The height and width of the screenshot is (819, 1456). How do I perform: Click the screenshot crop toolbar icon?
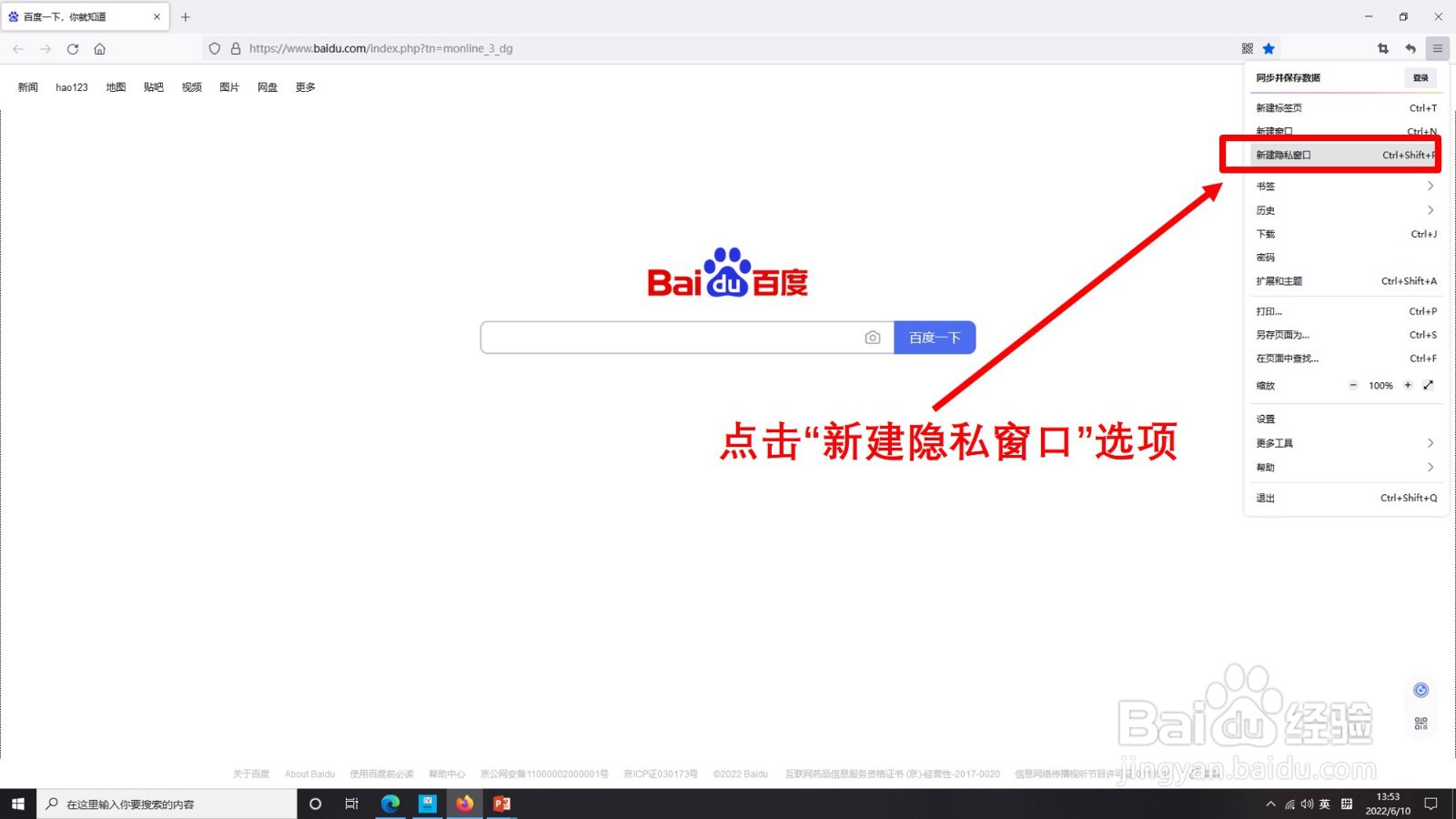(1383, 49)
